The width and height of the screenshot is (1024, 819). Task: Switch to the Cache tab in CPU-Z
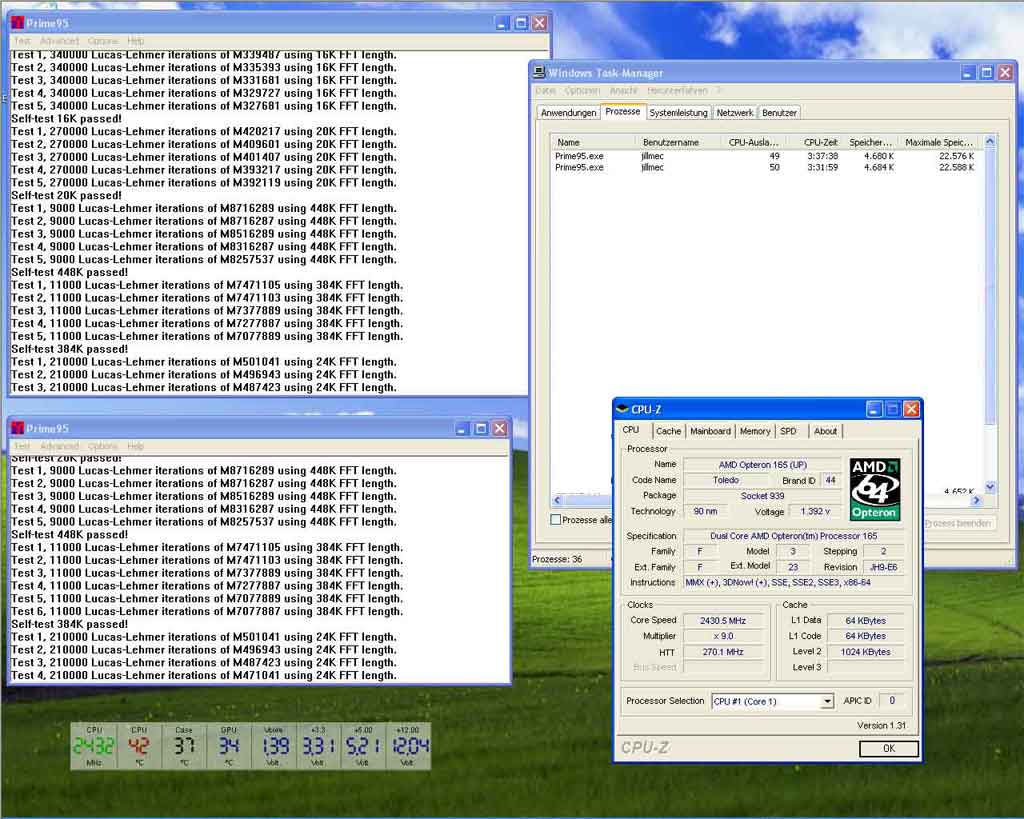point(668,431)
